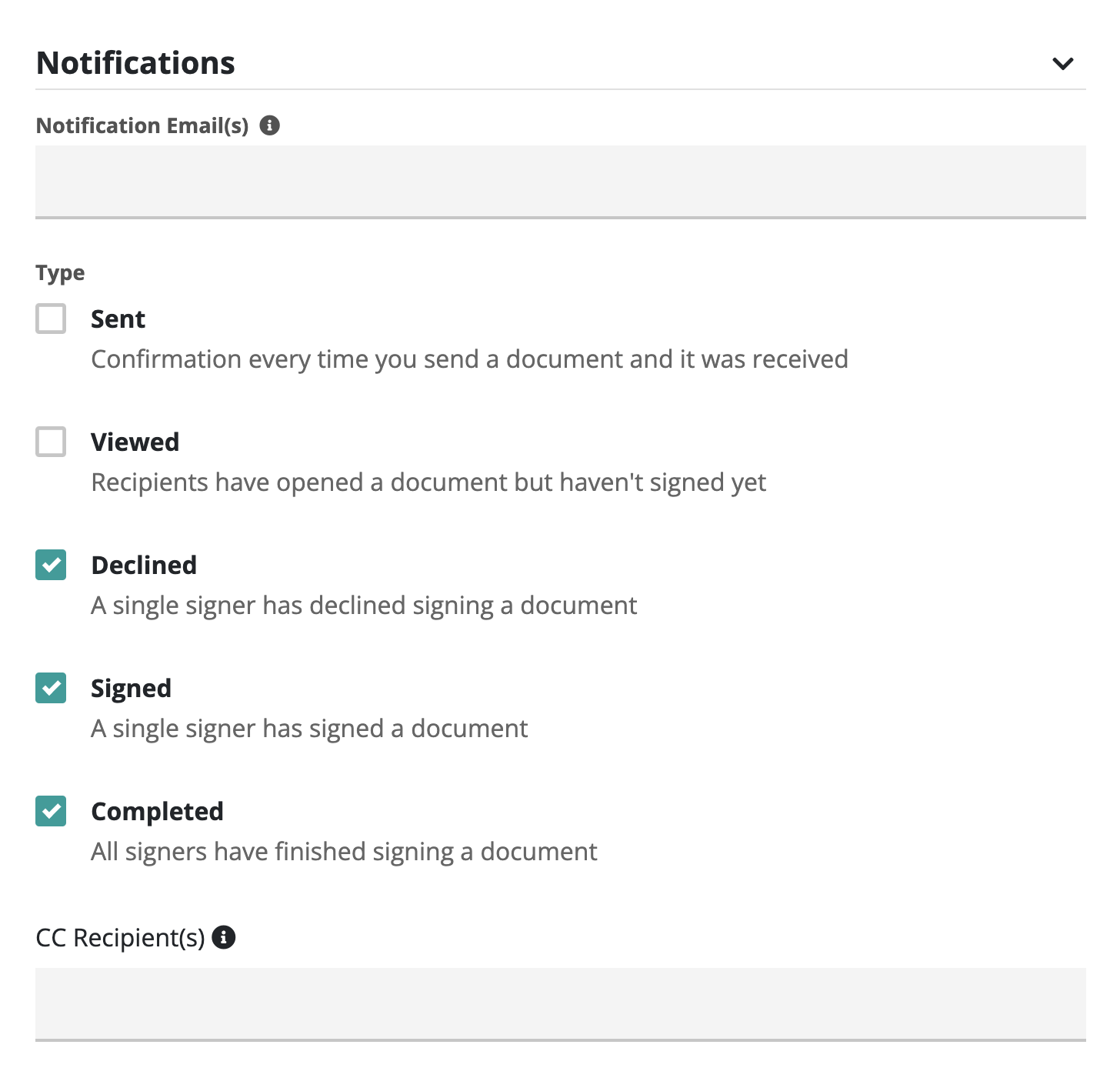The height and width of the screenshot is (1068, 1120).
Task: Collapse the Notifications section using the chevron
Action: click(1062, 65)
